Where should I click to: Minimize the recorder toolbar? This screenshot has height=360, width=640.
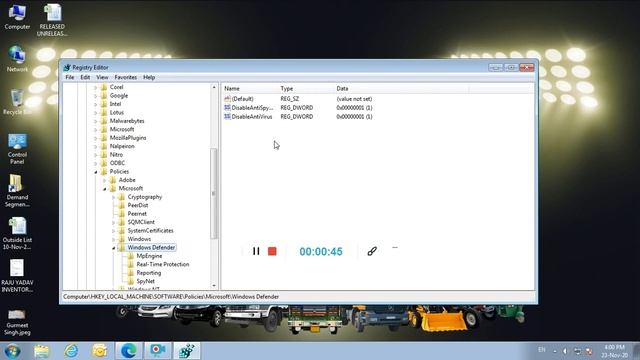pos(395,247)
